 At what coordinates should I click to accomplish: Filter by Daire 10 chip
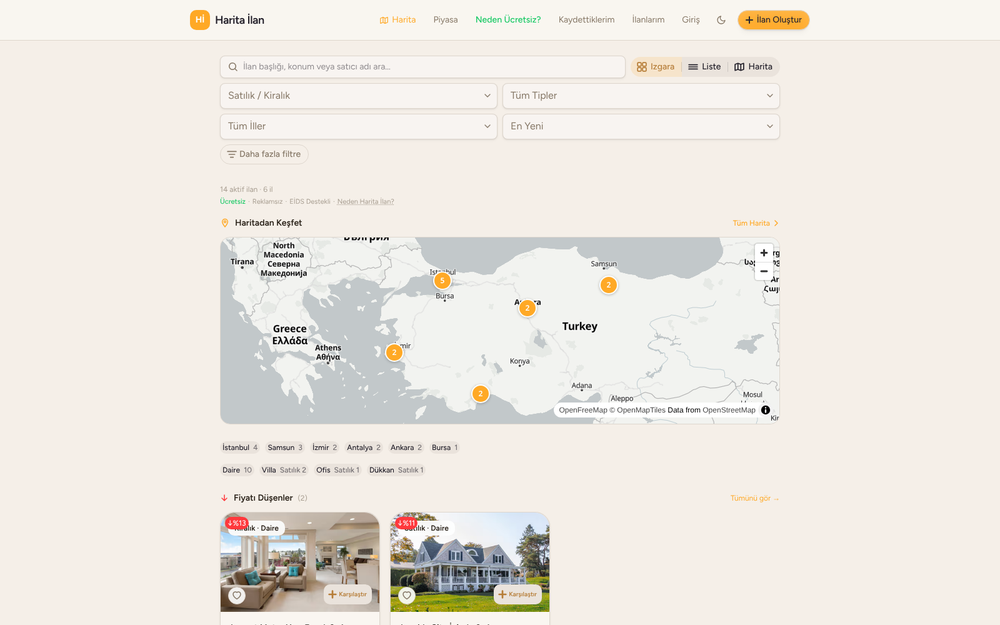click(x=237, y=470)
